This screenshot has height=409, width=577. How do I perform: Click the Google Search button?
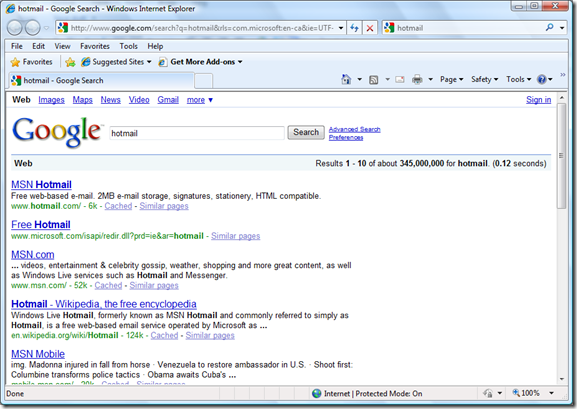[306, 132]
